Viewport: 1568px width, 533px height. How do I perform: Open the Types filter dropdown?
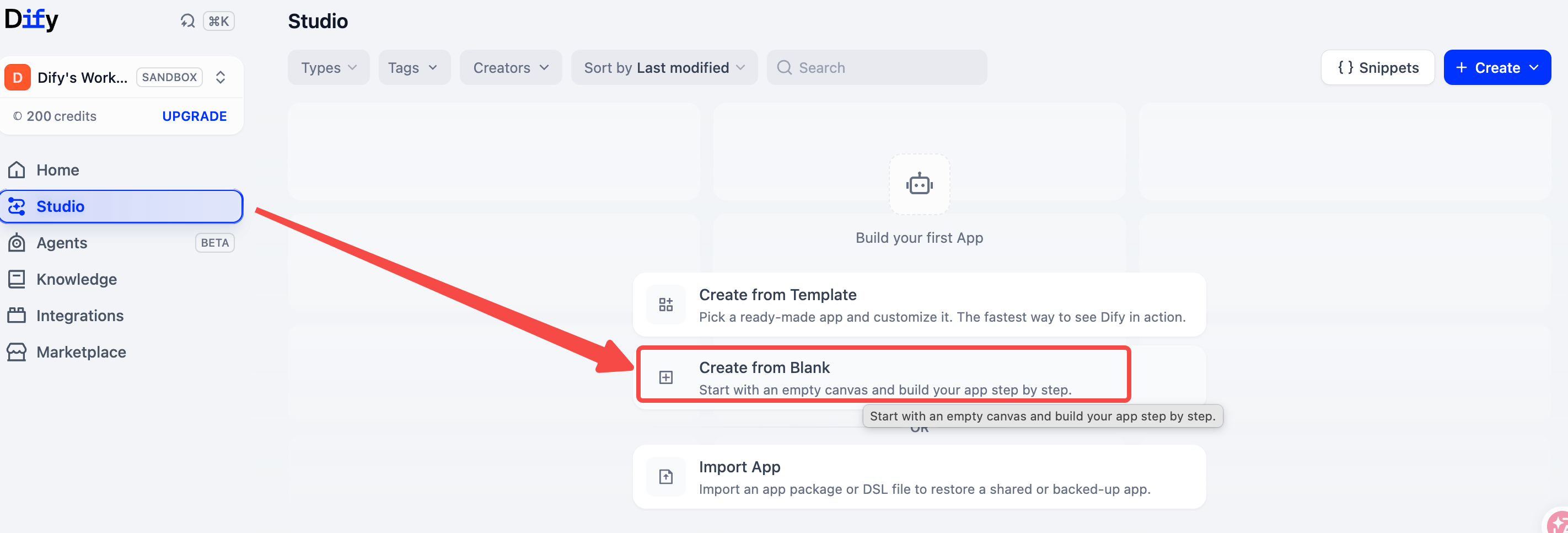click(x=329, y=68)
